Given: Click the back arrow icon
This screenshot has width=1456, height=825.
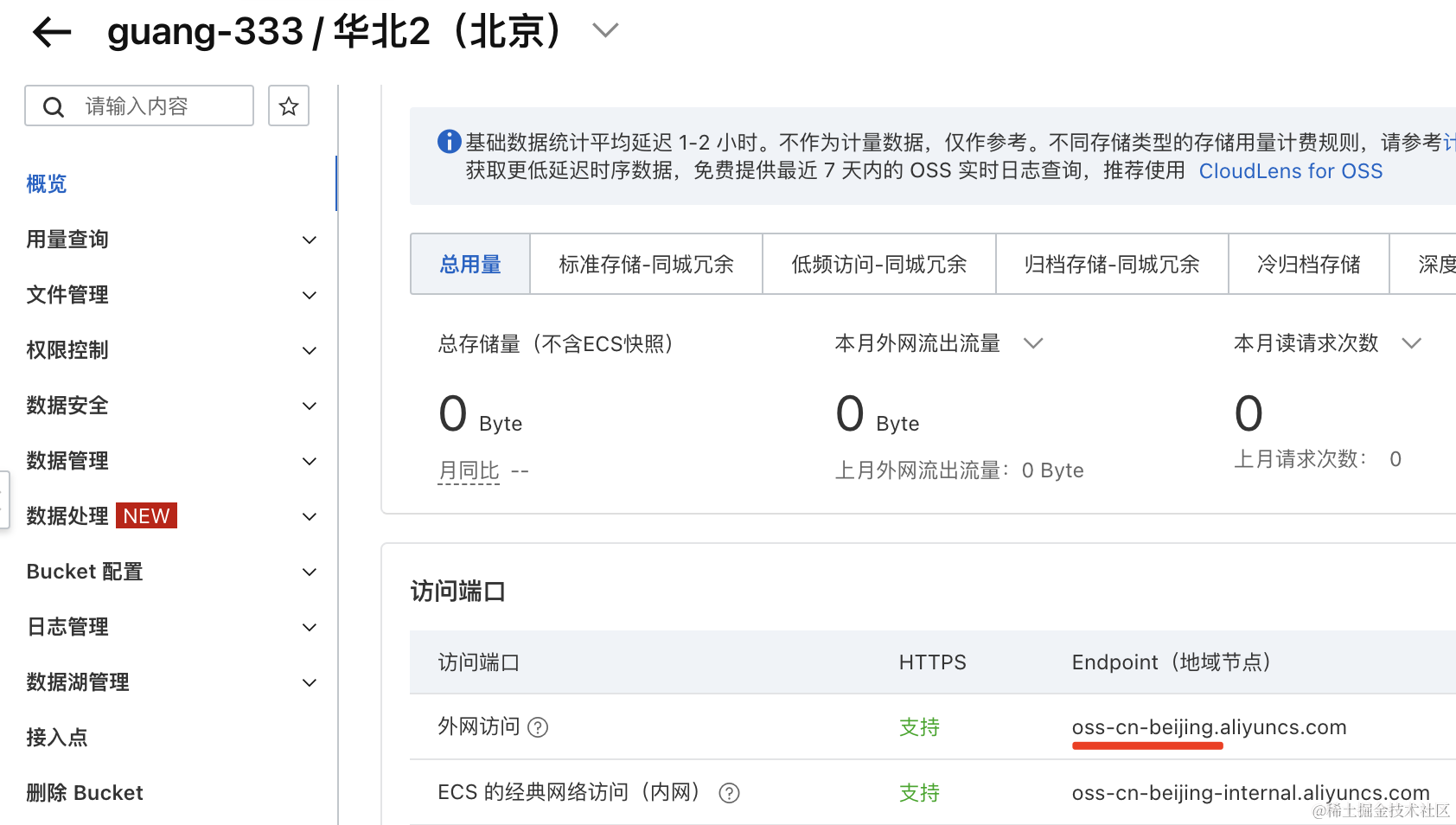Looking at the screenshot, I should (51, 33).
